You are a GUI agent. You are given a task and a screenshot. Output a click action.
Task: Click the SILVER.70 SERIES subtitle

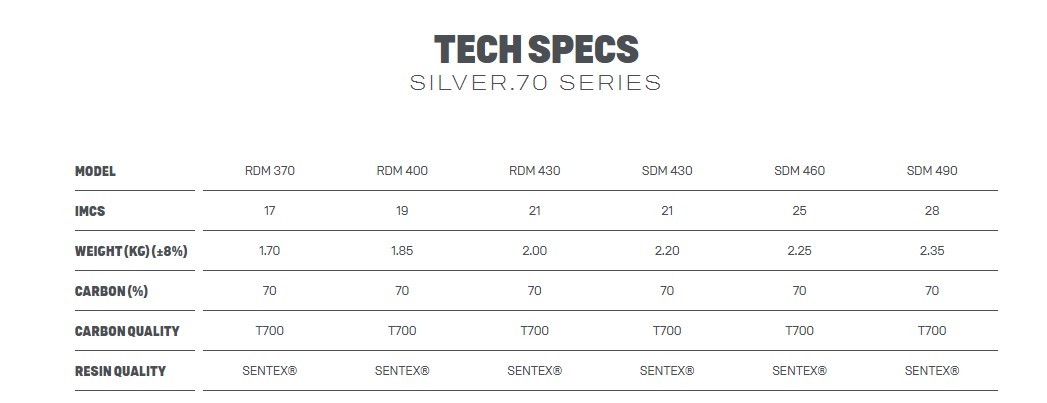click(x=535, y=83)
